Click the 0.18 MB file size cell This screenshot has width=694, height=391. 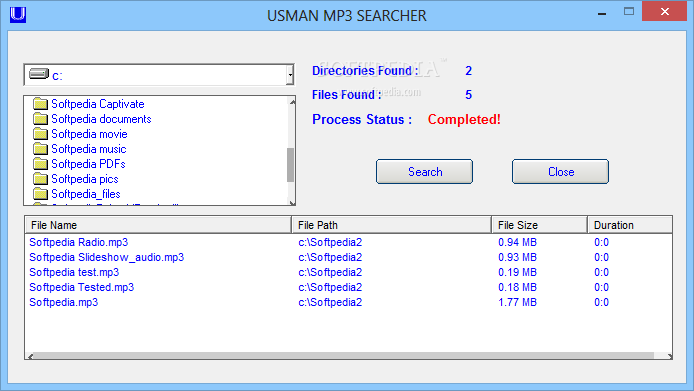517,287
